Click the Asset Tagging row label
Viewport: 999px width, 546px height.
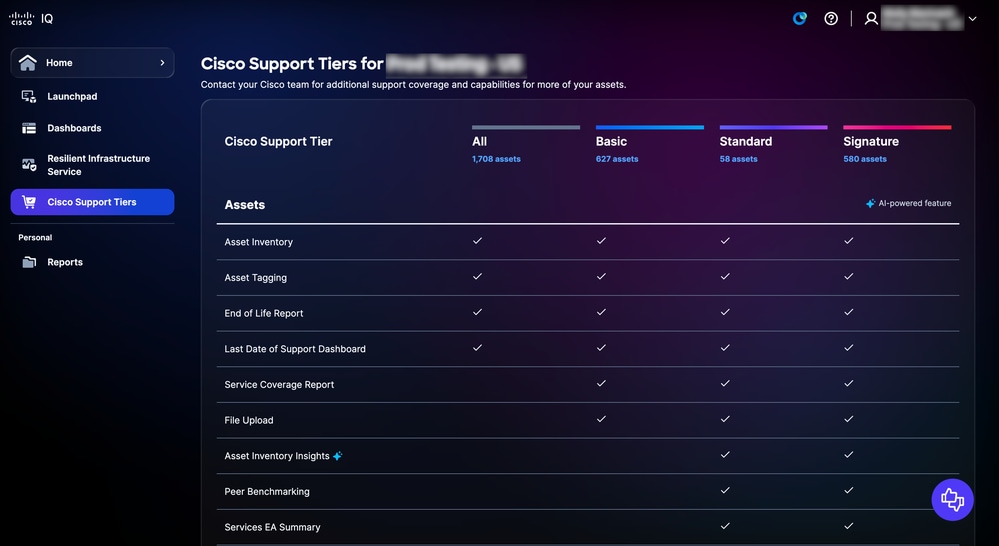click(x=255, y=278)
